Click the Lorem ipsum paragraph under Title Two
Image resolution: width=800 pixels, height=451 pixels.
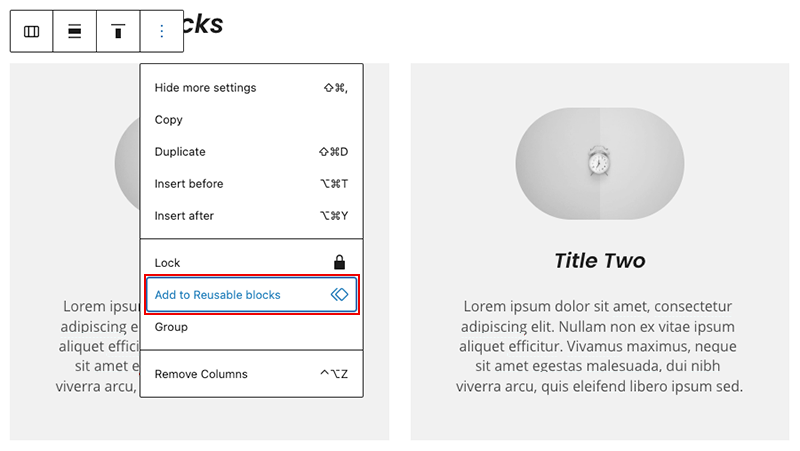pyautogui.click(x=599, y=346)
